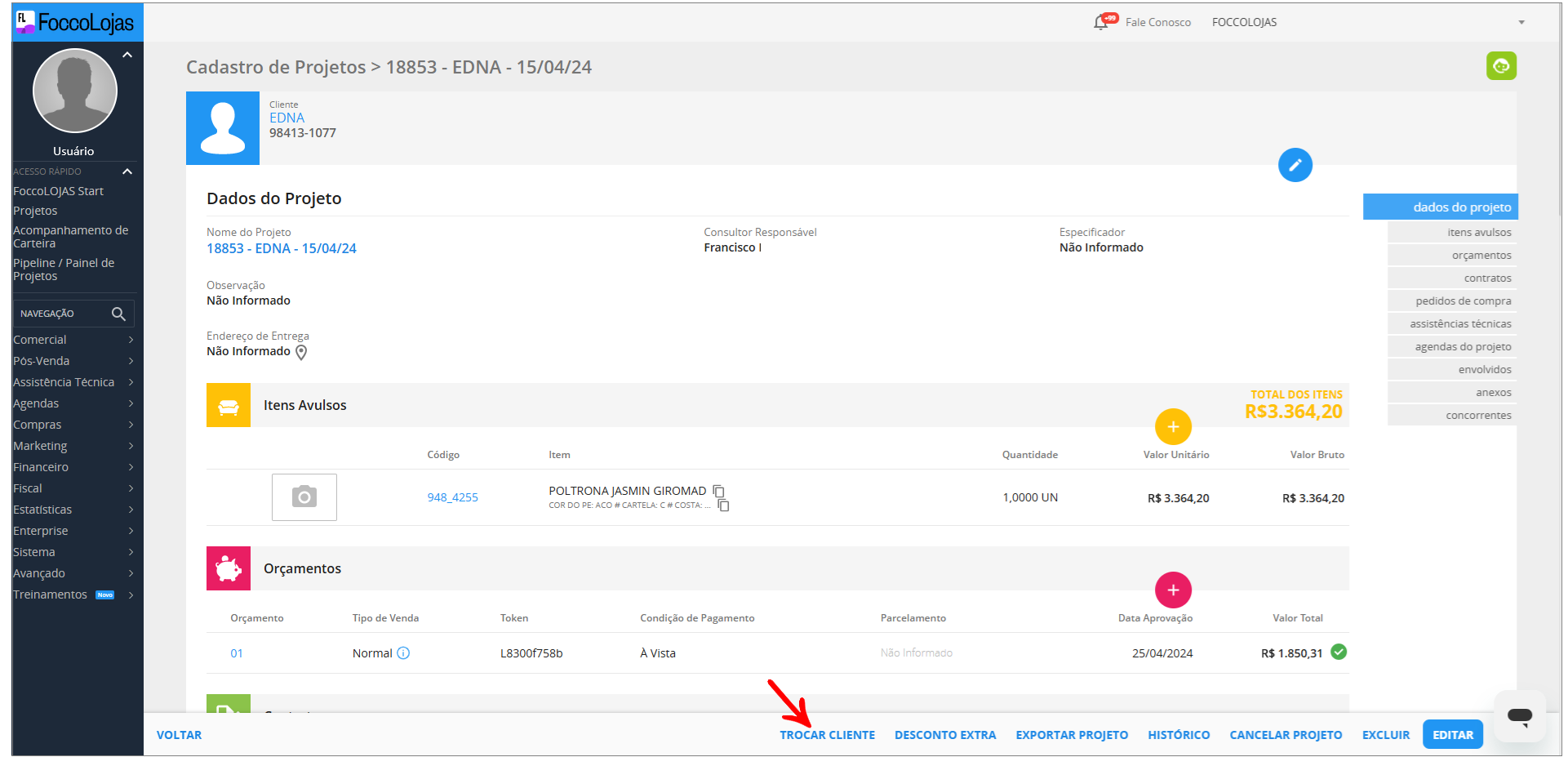Open the FOCCOLOJAS account dropdown arrow
Image resolution: width=1568 pixels, height=766 pixels.
tap(1521, 23)
